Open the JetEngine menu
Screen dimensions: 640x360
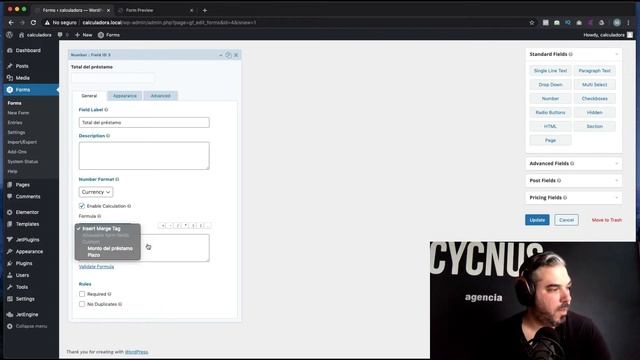click(27, 314)
